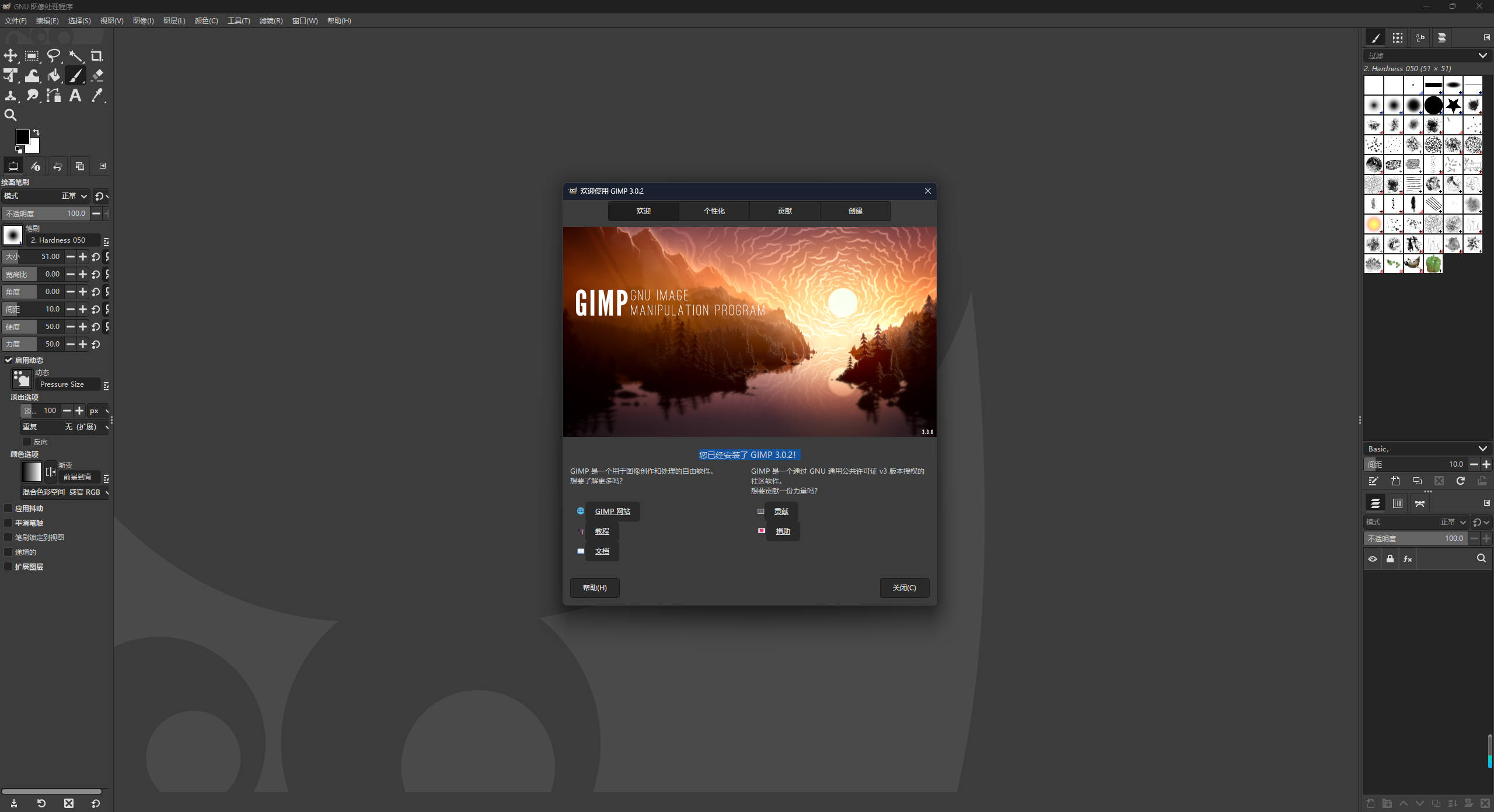Click the gradient preview thumbnail

pyautogui.click(x=31, y=472)
